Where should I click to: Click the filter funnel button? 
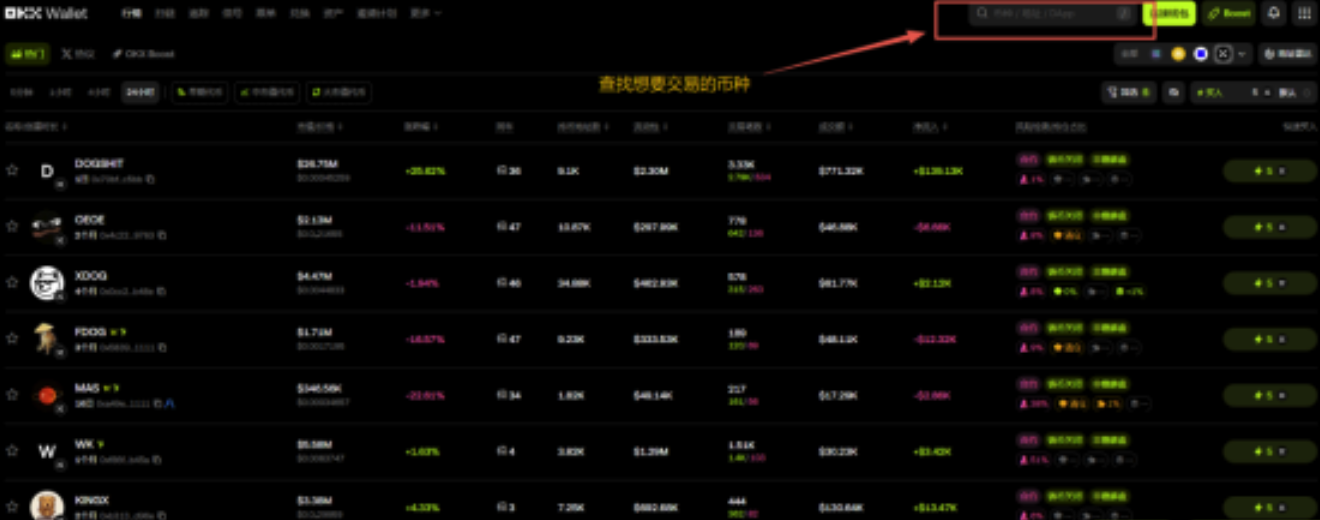(1128, 92)
